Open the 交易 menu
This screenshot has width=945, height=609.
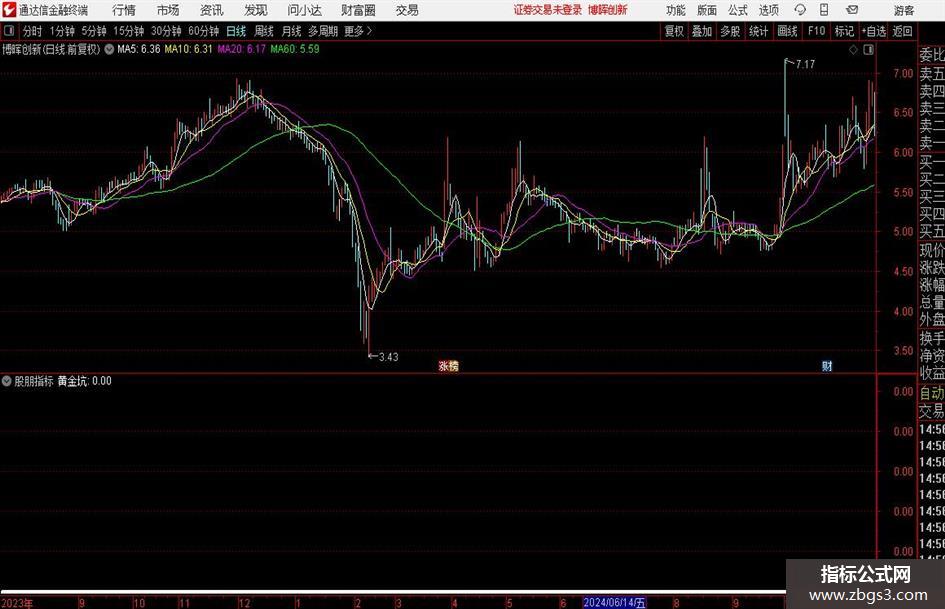[407, 10]
